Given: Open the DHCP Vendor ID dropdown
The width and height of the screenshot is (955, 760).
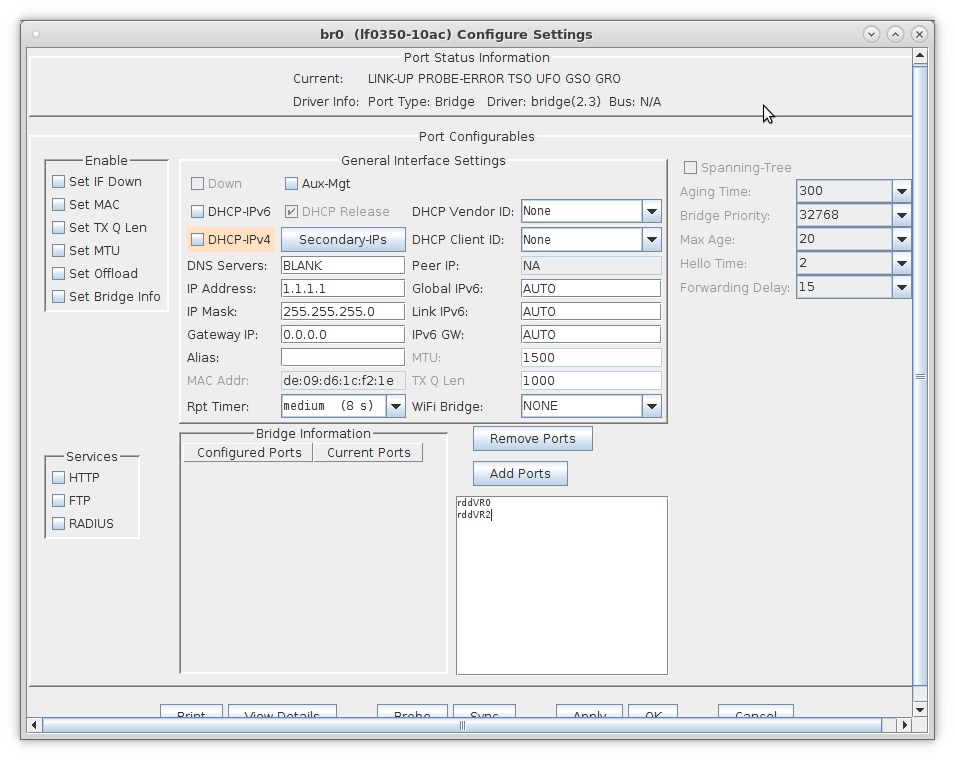Looking at the screenshot, I should coord(651,211).
